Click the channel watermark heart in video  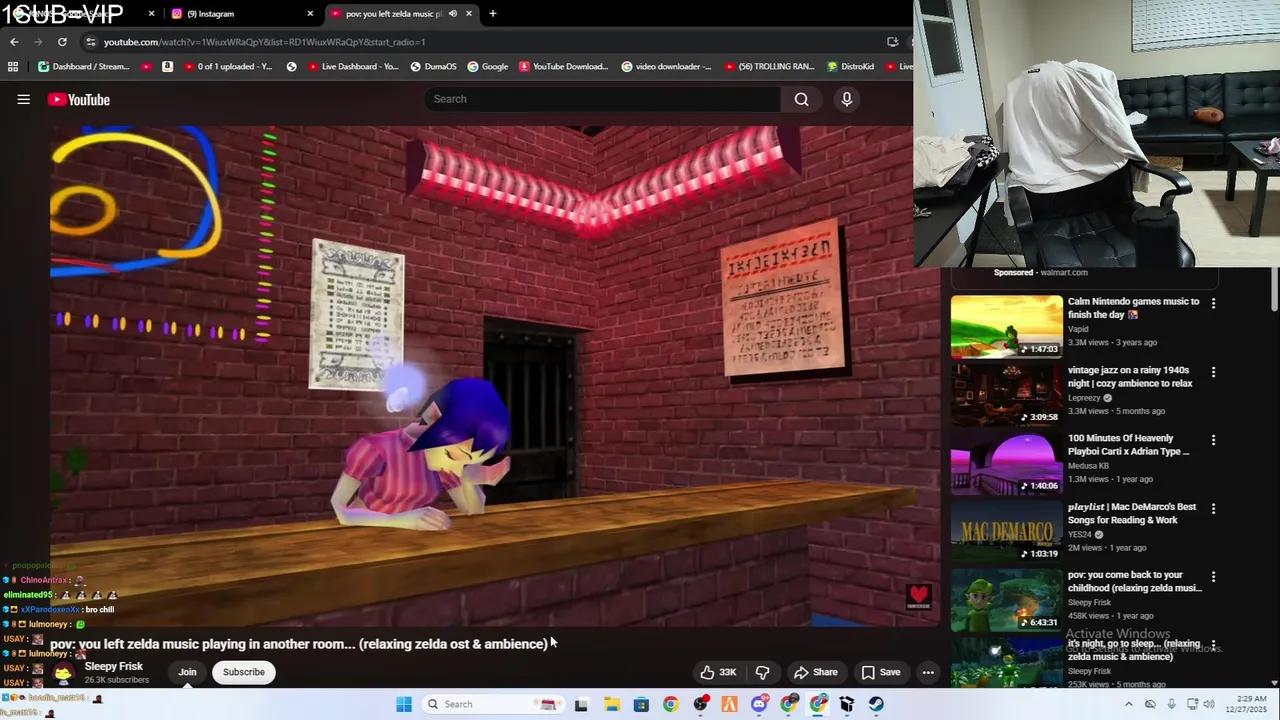918,597
